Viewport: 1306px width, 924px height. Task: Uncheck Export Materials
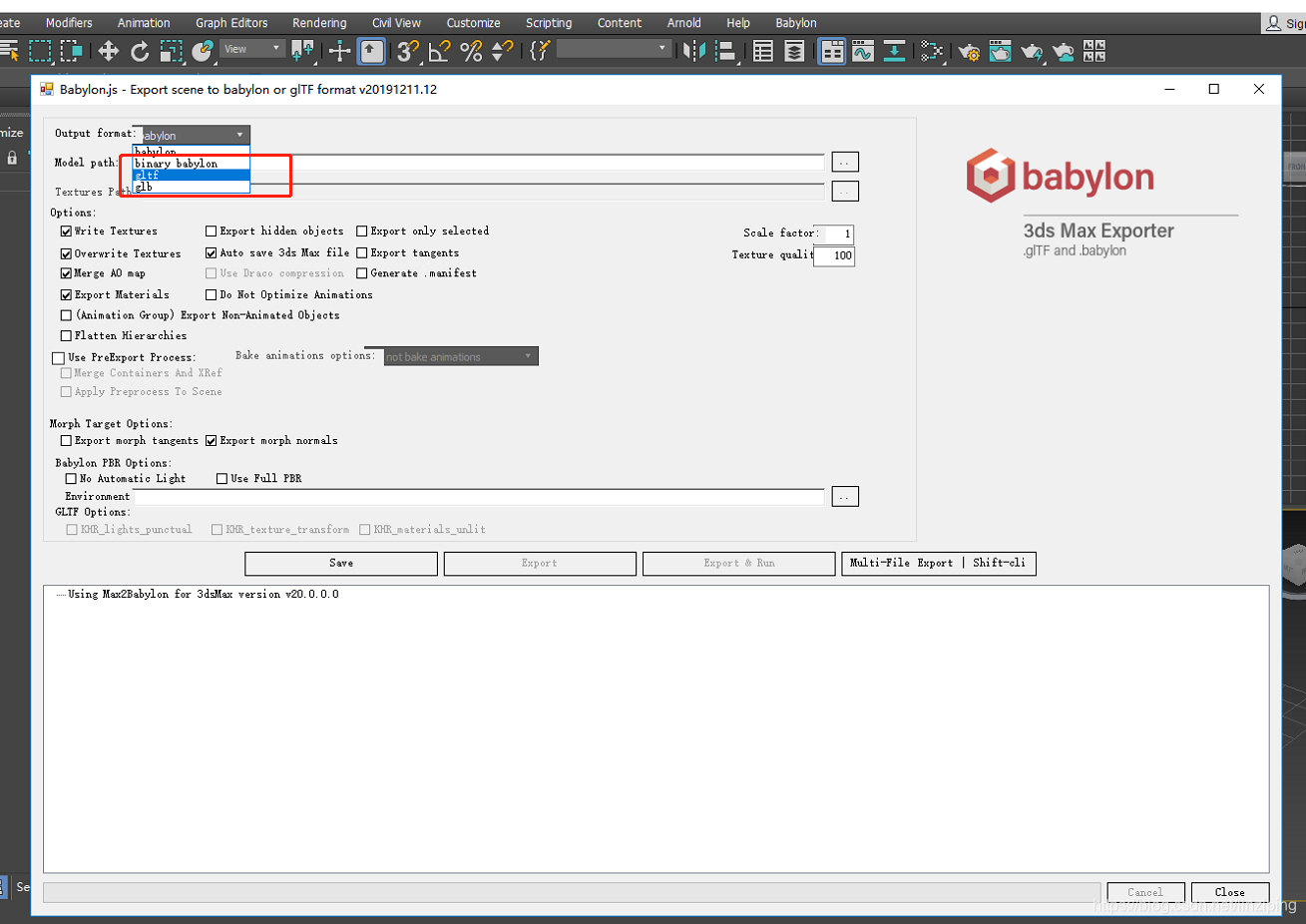(66, 295)
